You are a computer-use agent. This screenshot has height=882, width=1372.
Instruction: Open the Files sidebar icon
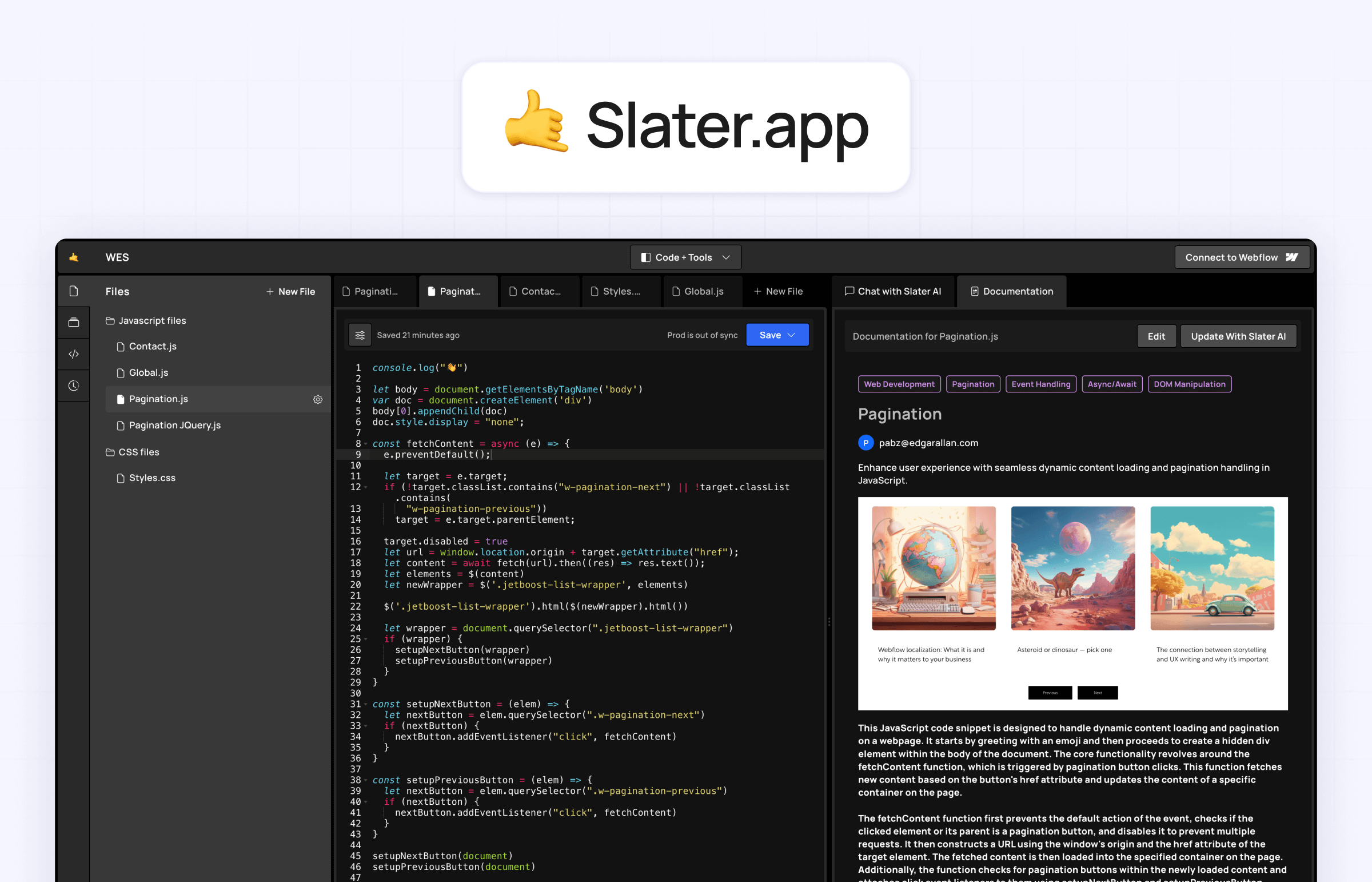pos(74,291)
